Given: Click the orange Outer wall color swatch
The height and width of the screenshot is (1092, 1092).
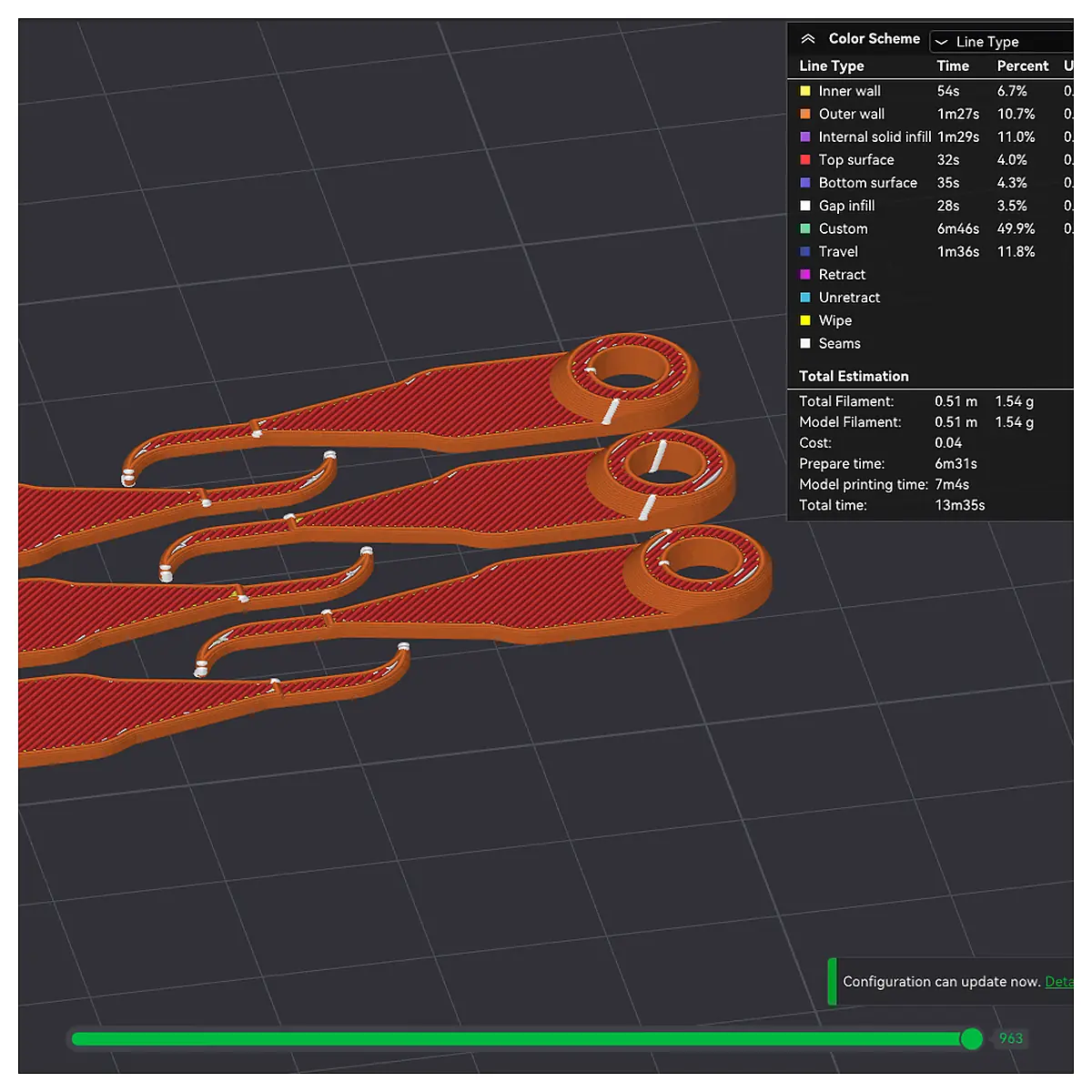Looking at the screenshot, I should coord(805,114).
